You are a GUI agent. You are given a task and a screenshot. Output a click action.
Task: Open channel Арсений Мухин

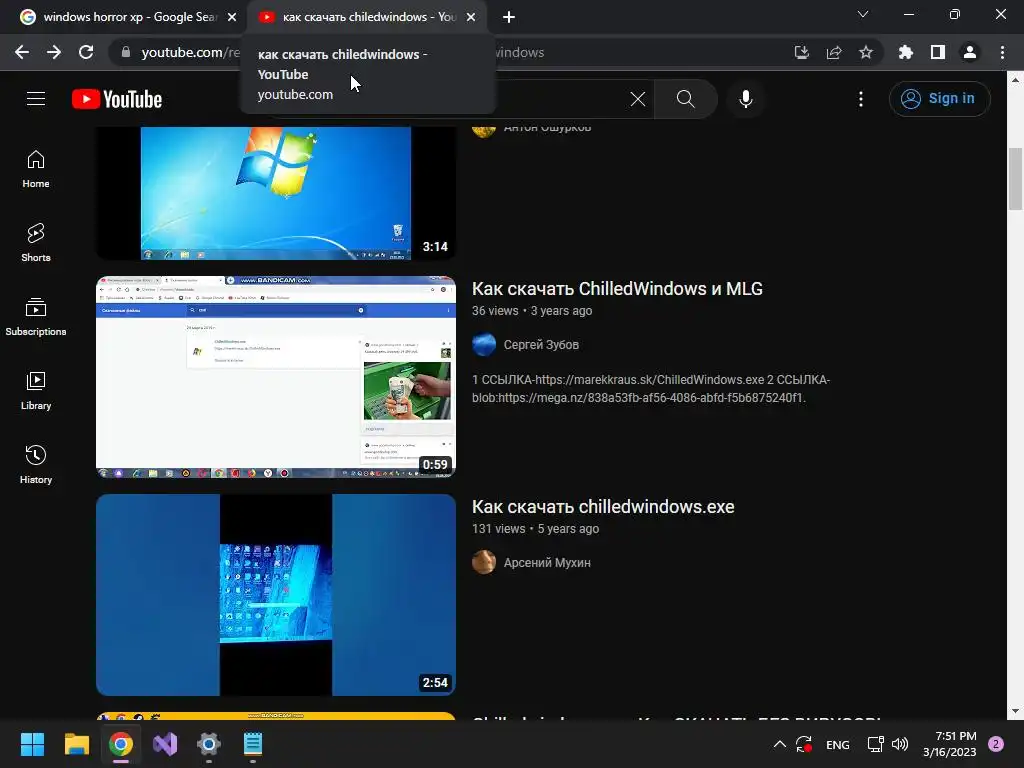[x=547, y=562]
